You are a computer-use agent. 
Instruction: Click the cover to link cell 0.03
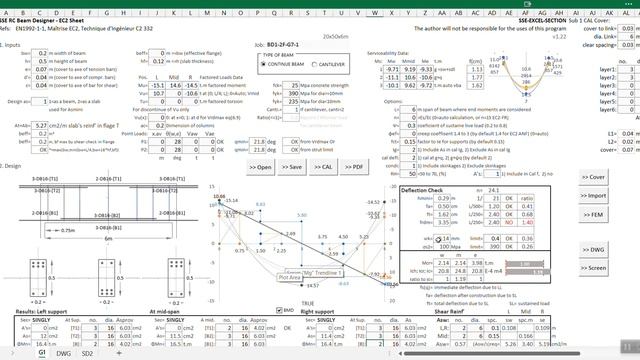click(626, 29)
